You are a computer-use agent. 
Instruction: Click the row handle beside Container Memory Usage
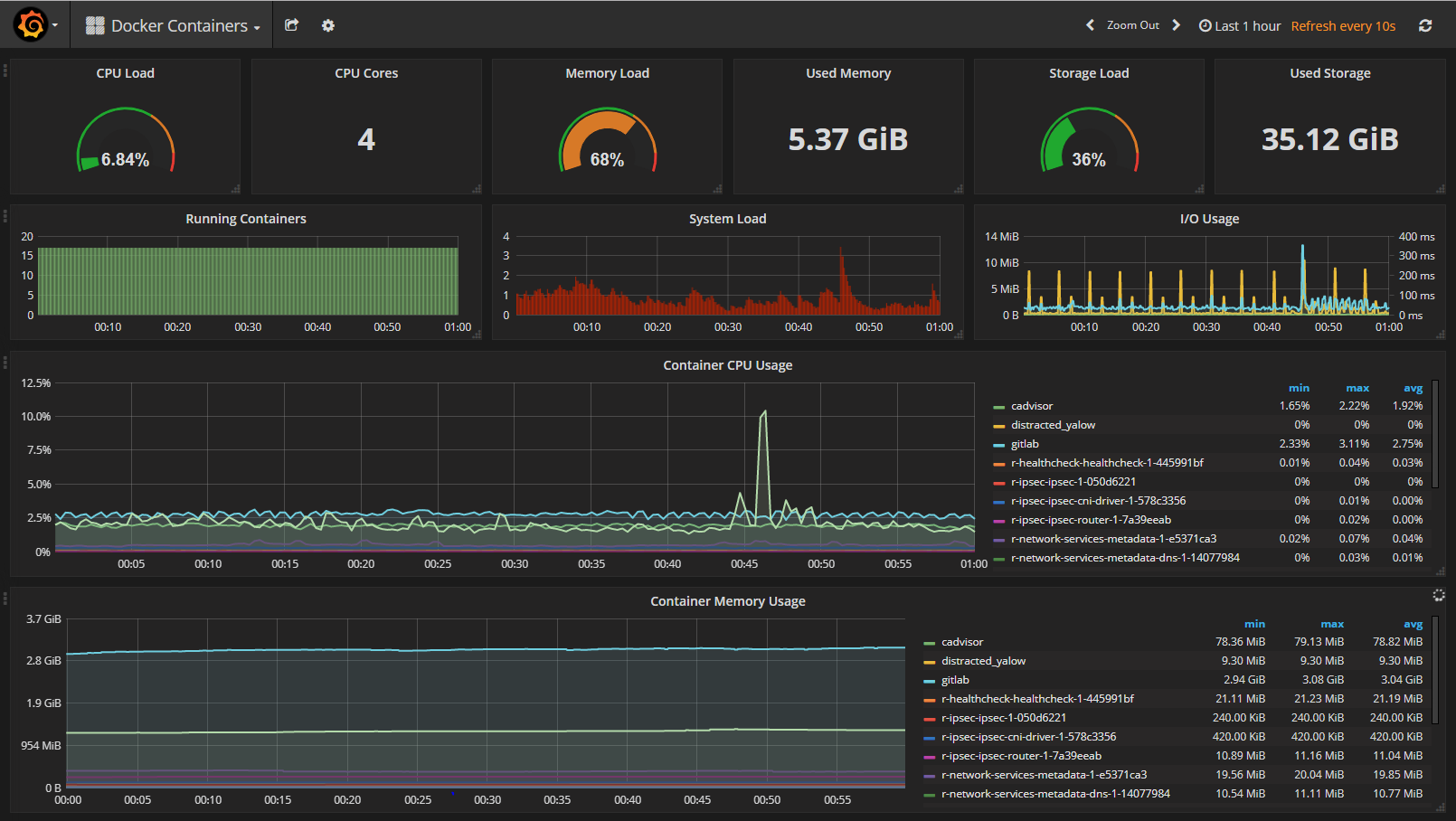point(5,598)
